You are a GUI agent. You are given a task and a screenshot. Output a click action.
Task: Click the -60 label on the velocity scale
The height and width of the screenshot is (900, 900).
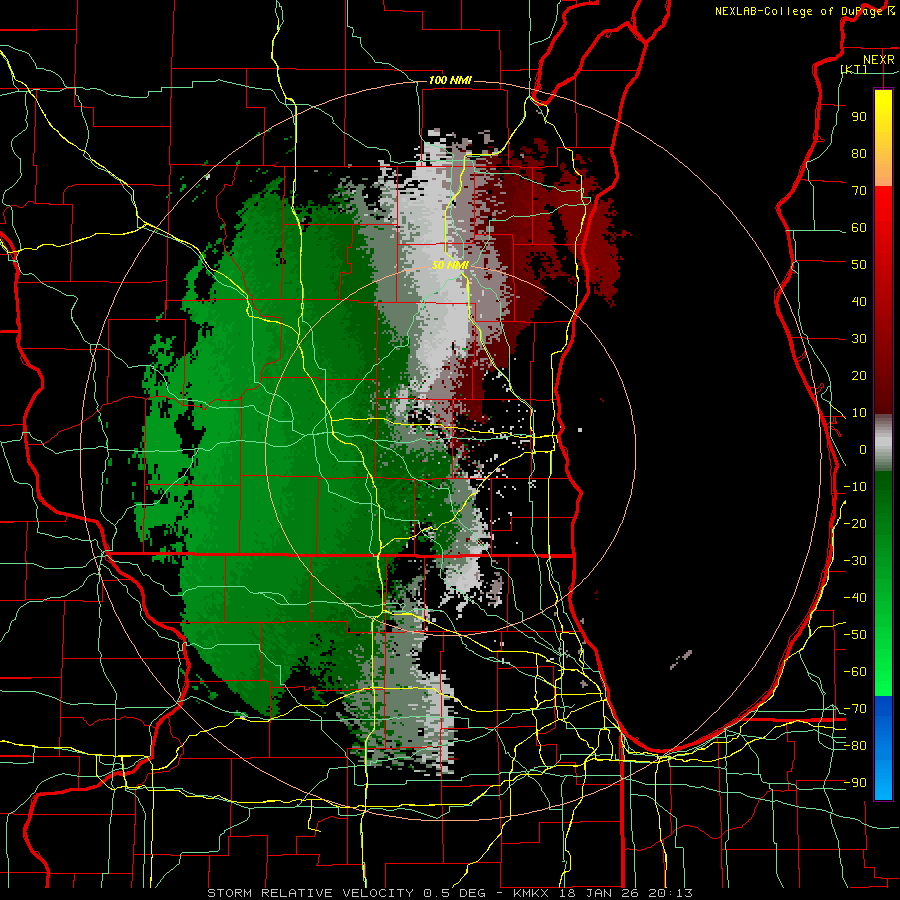(855, 672)
